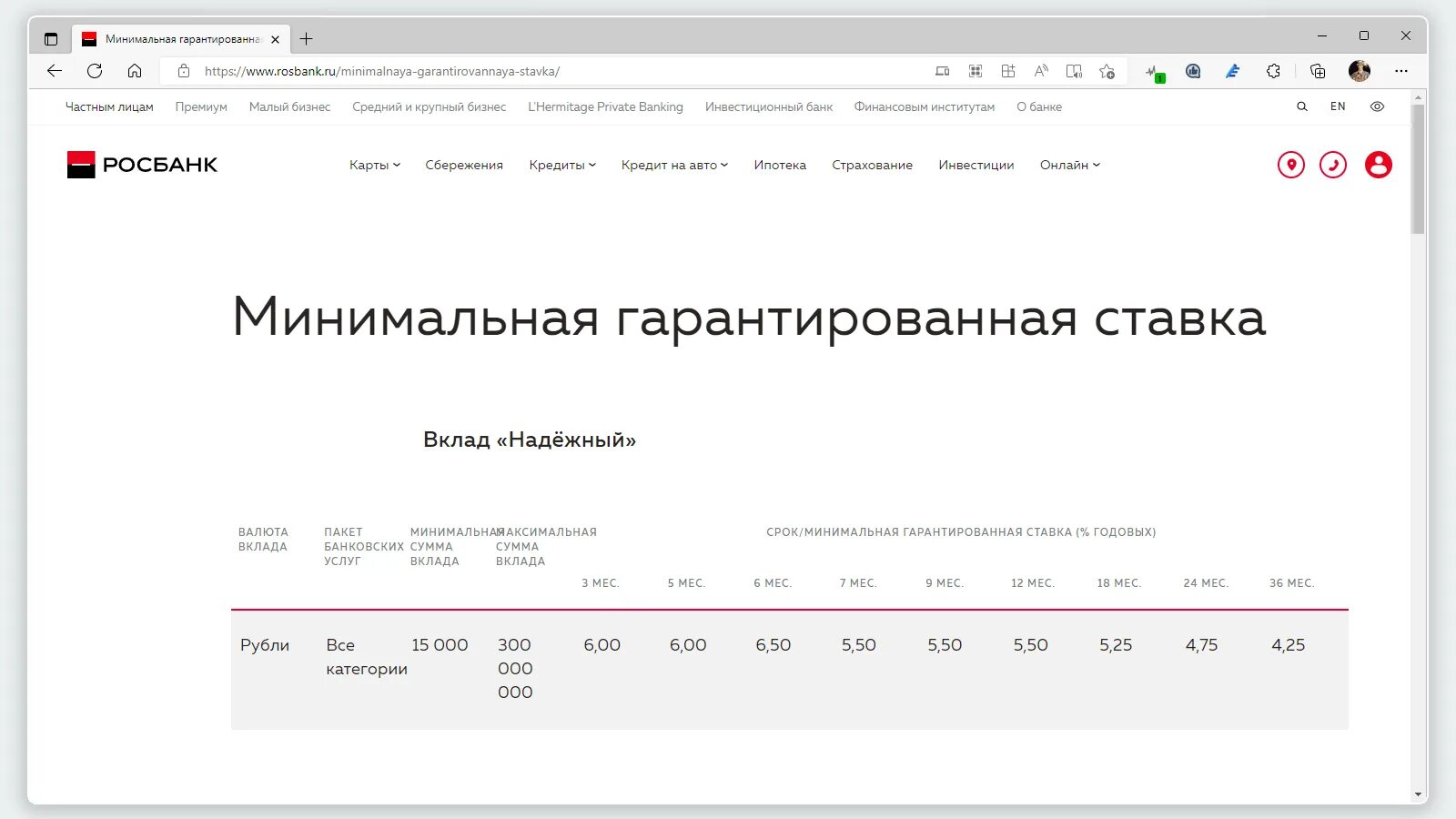Click the Rosbank logo
The image size is (1456, 819).
[142, 165]
